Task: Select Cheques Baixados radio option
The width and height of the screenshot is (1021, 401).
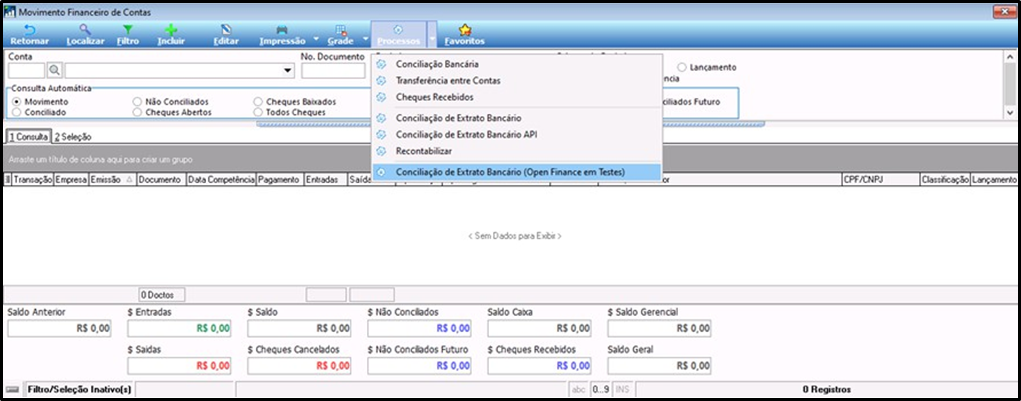Action: point(258,102)
